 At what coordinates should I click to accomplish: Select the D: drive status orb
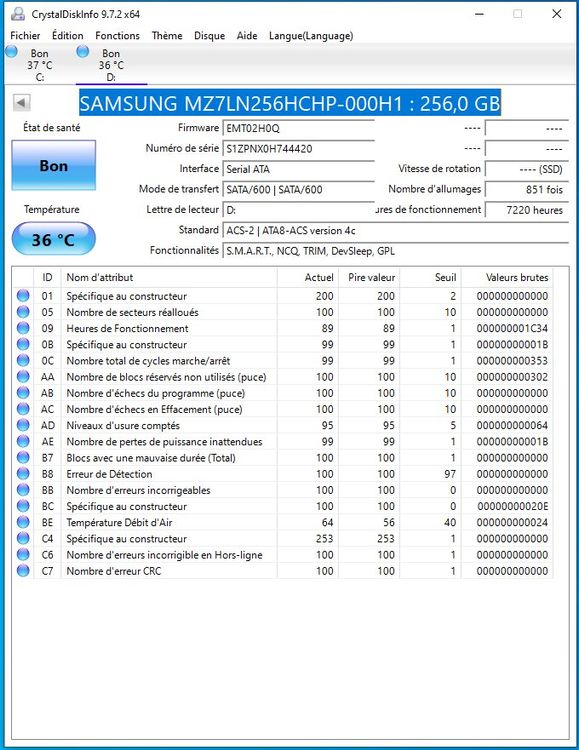pyautogui.click(x=83, y=51)
